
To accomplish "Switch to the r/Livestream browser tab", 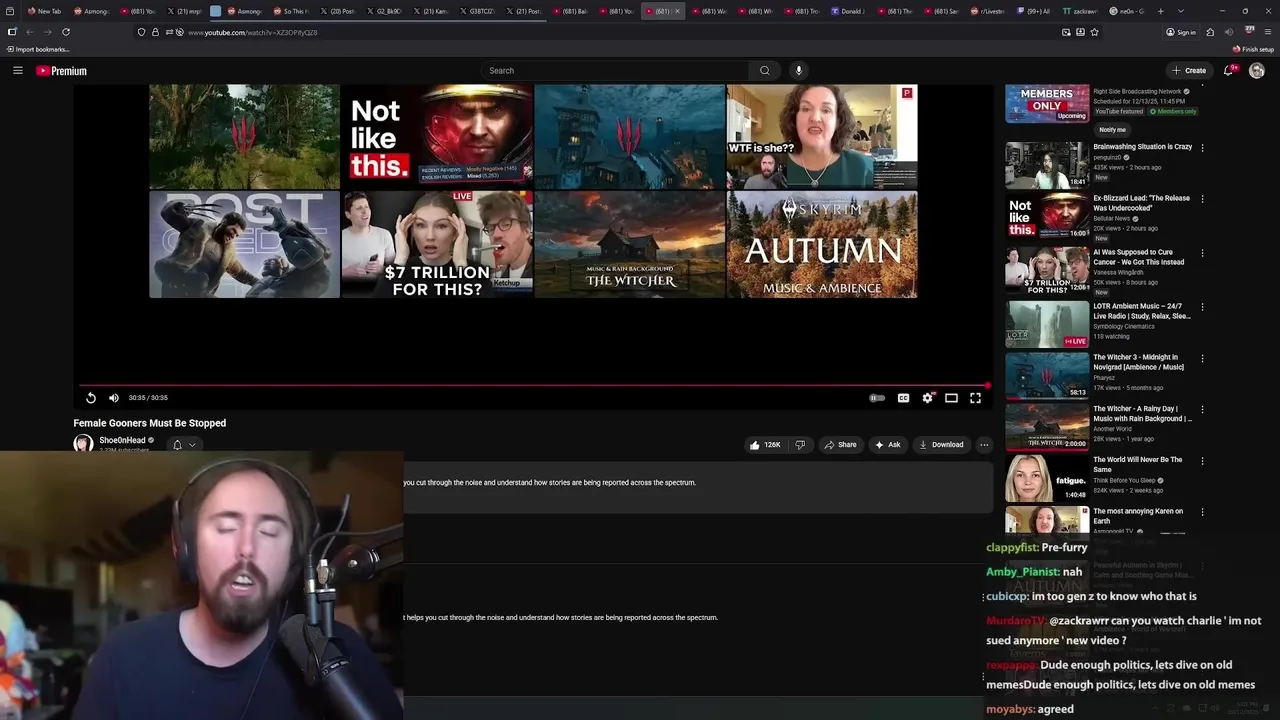I will coord(988,11).
